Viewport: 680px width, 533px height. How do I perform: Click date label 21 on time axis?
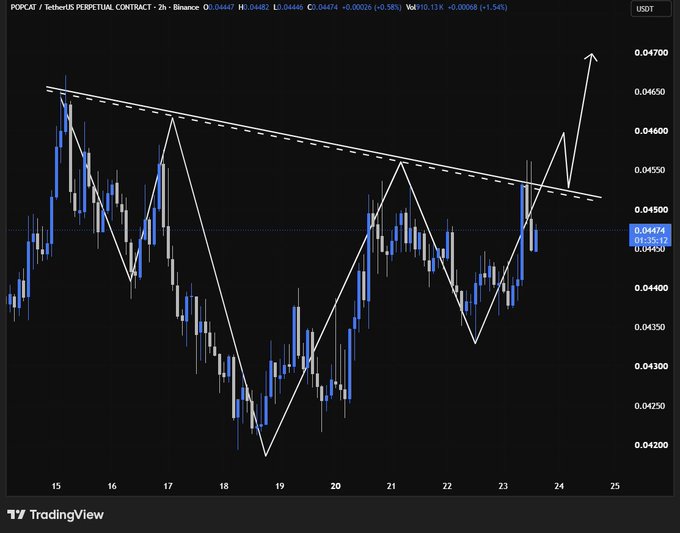click(391, 486)
